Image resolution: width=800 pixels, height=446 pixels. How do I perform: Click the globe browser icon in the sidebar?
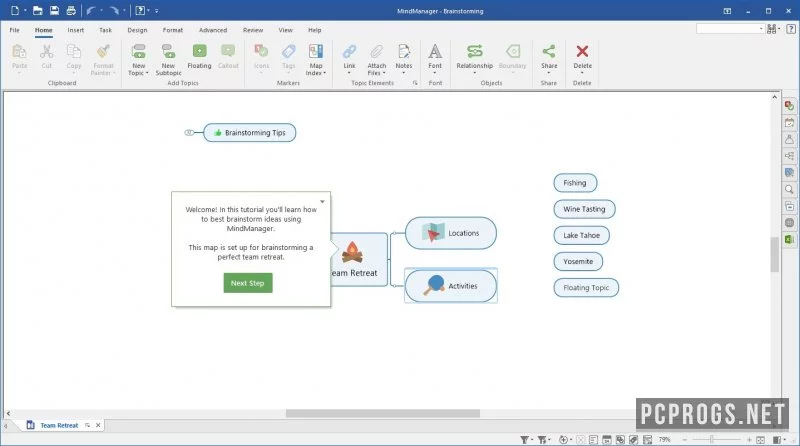click(789, 222)
